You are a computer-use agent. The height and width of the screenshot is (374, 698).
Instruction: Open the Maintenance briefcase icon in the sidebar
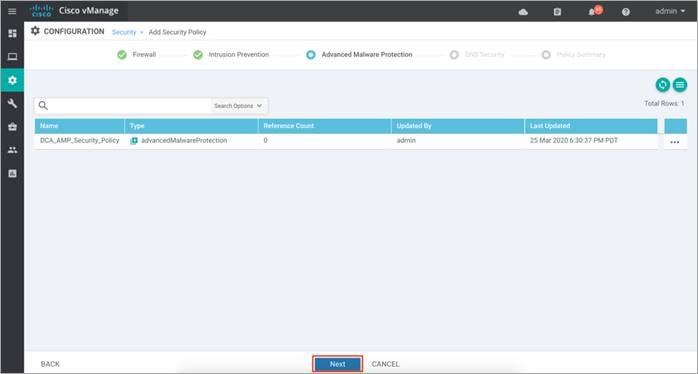point(12,127)
